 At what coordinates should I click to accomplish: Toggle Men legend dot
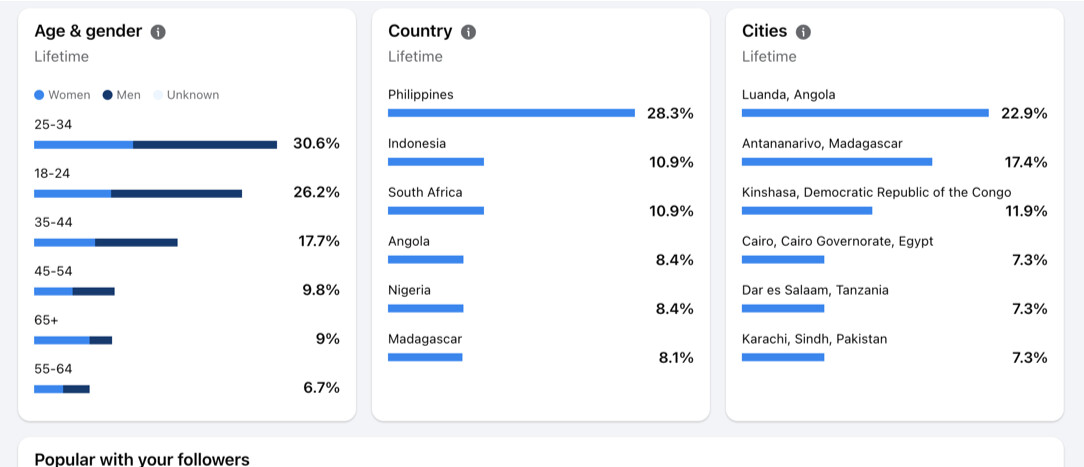(107, 95)
